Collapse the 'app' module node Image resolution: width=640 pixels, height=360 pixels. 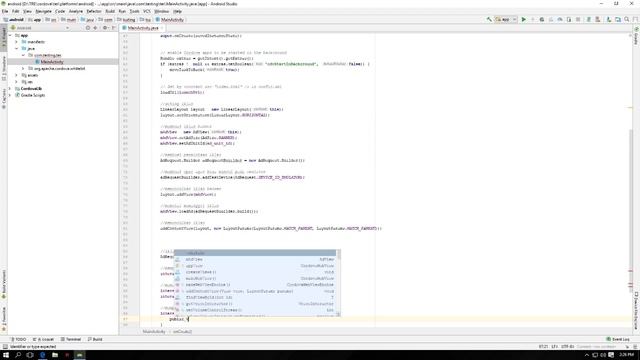[10, 36]
